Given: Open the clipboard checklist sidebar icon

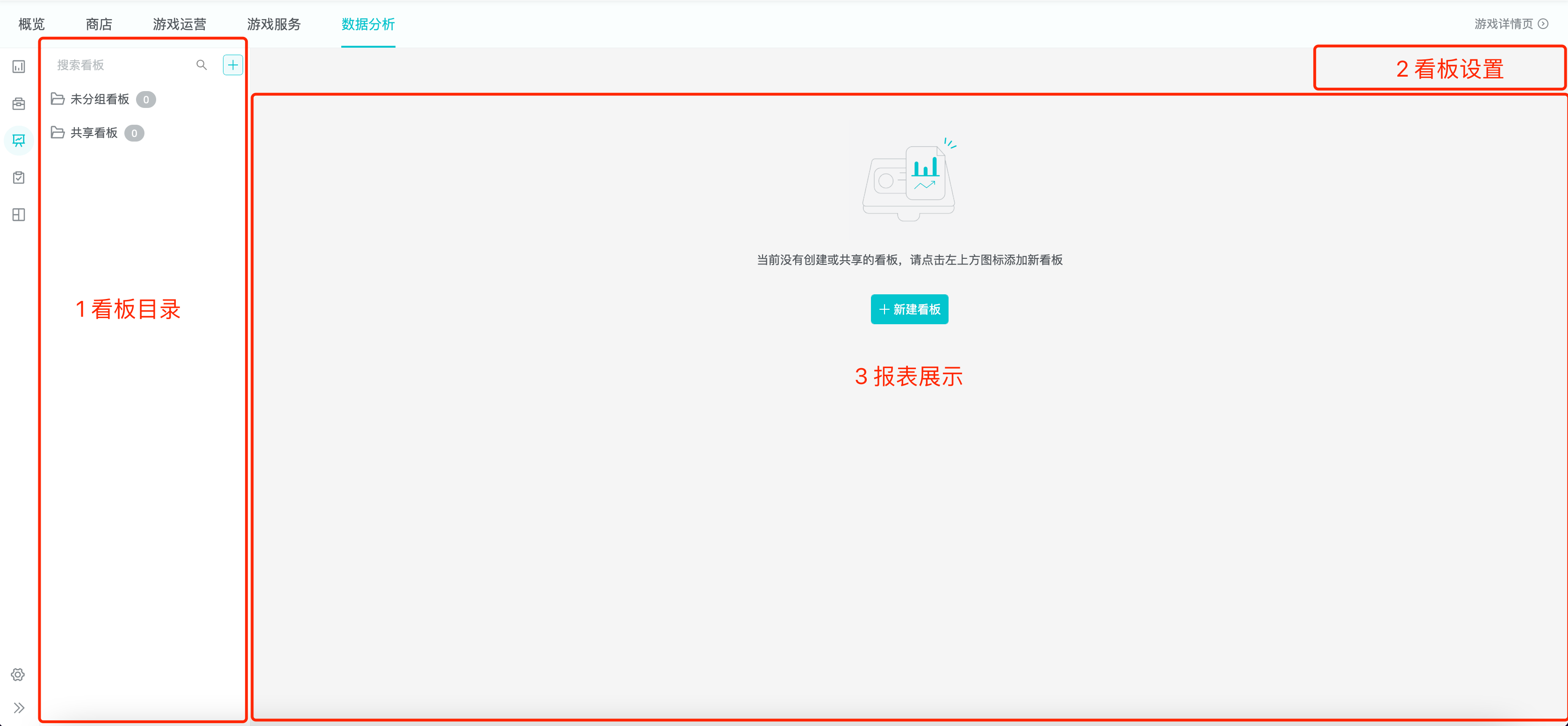Looking at the screenshot, I should 19,178.
